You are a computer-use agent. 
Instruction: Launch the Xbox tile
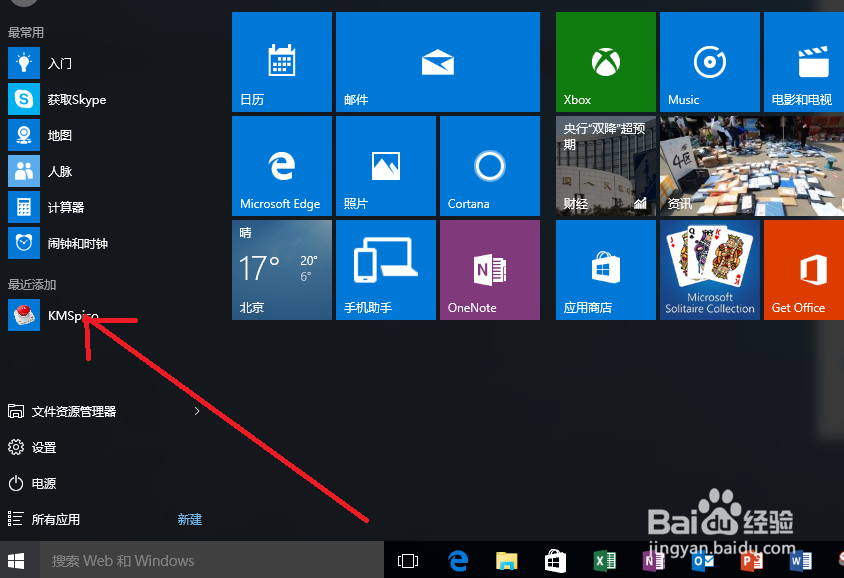606,62
